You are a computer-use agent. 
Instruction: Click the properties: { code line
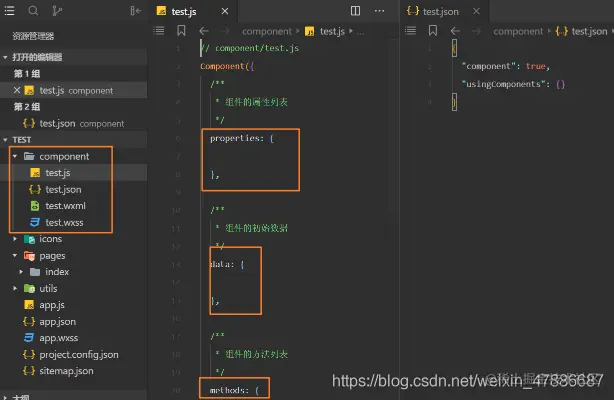point(242,138)
